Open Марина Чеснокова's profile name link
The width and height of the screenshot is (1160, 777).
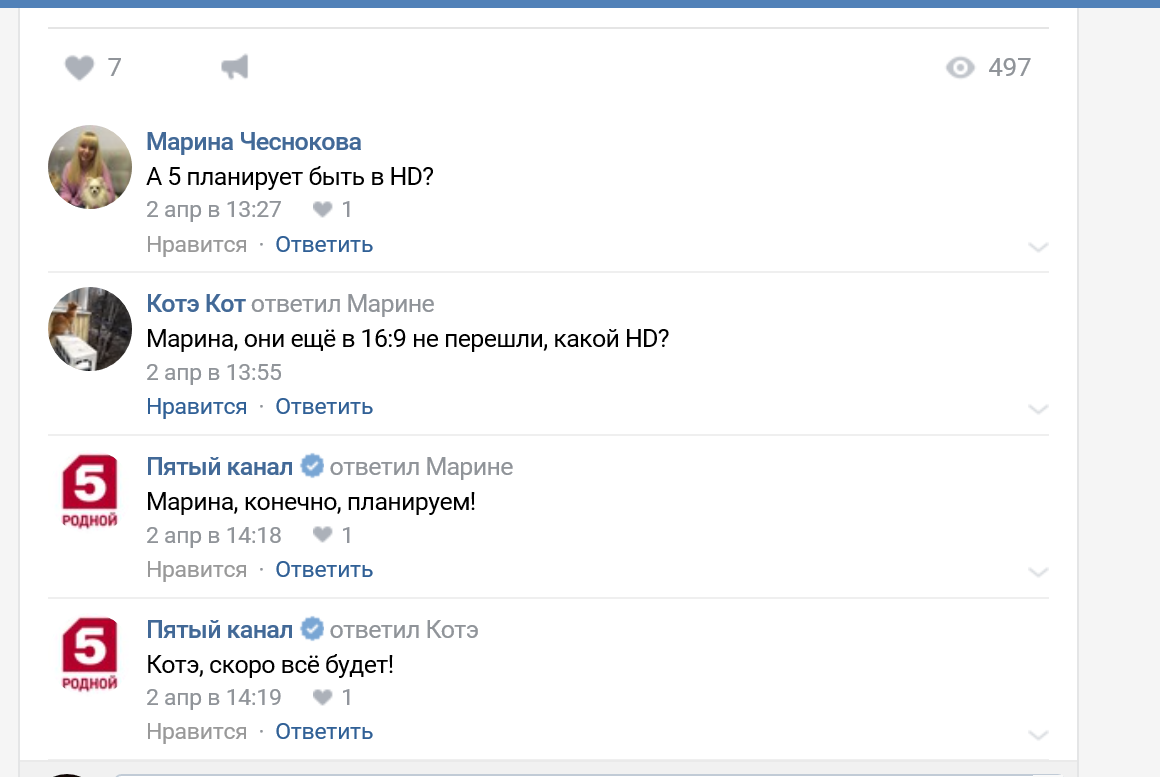tap(253, 142)
